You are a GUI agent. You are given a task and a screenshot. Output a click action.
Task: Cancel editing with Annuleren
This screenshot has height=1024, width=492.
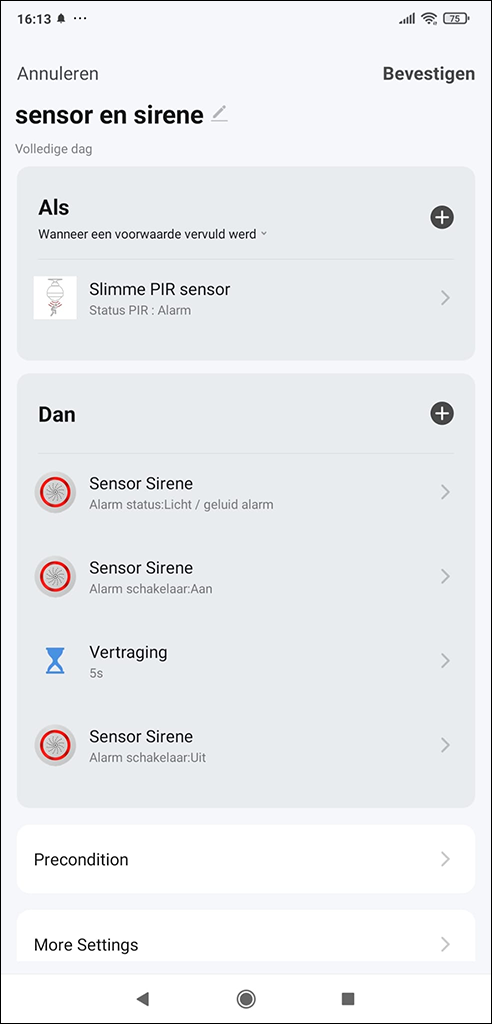[57, 74]
